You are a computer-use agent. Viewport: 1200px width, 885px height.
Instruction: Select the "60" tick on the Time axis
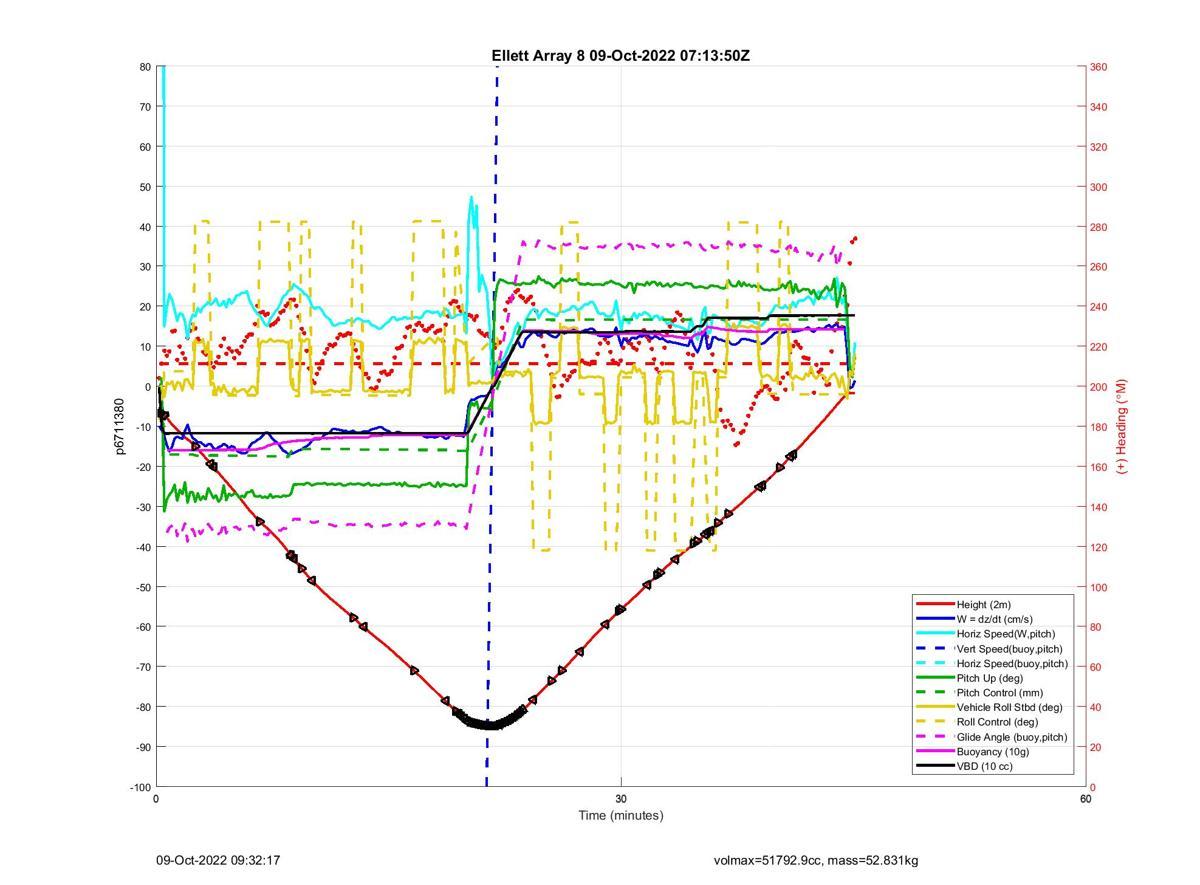point(1085,799)
